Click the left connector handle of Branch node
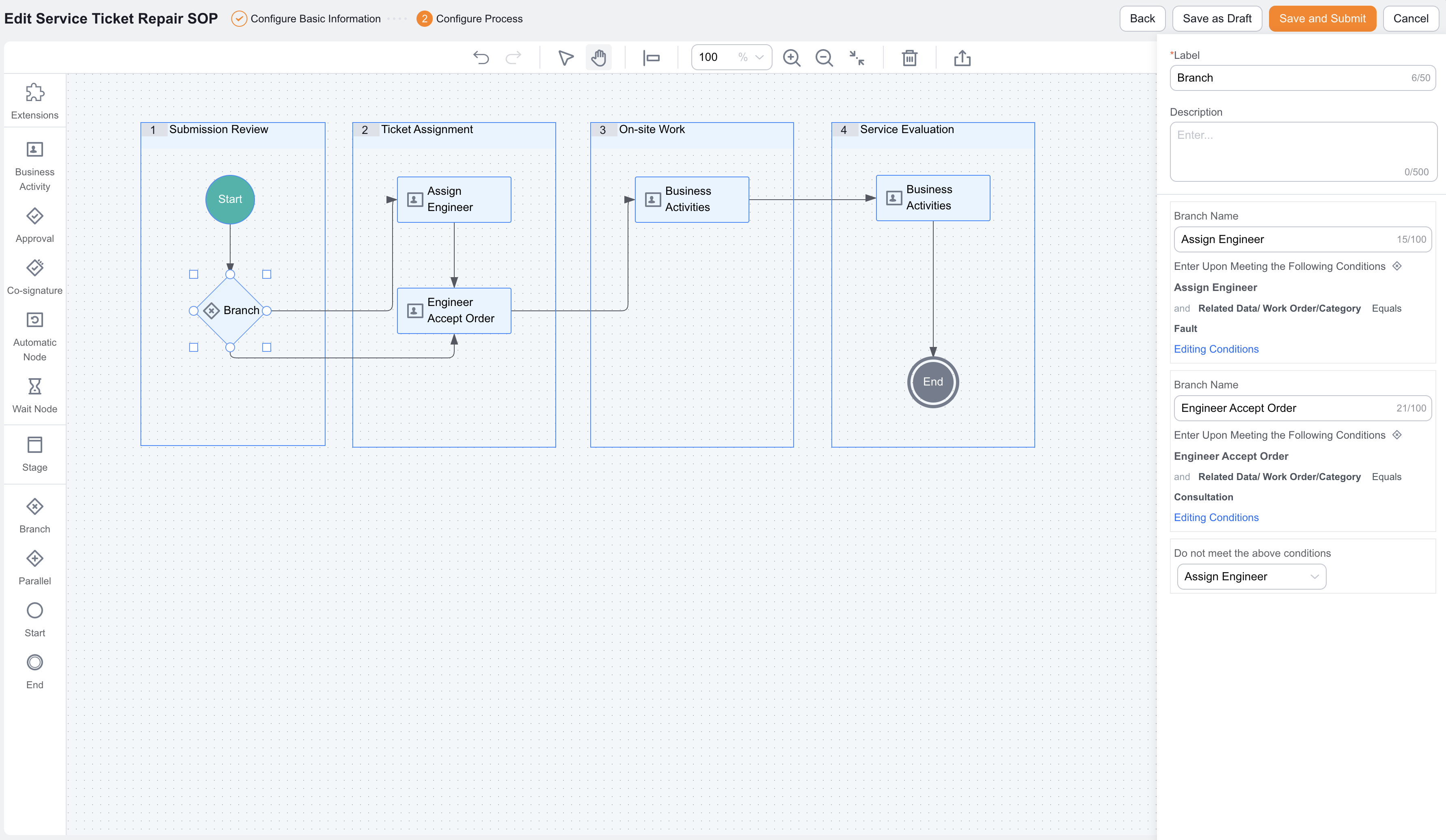 tap(193, 310)
